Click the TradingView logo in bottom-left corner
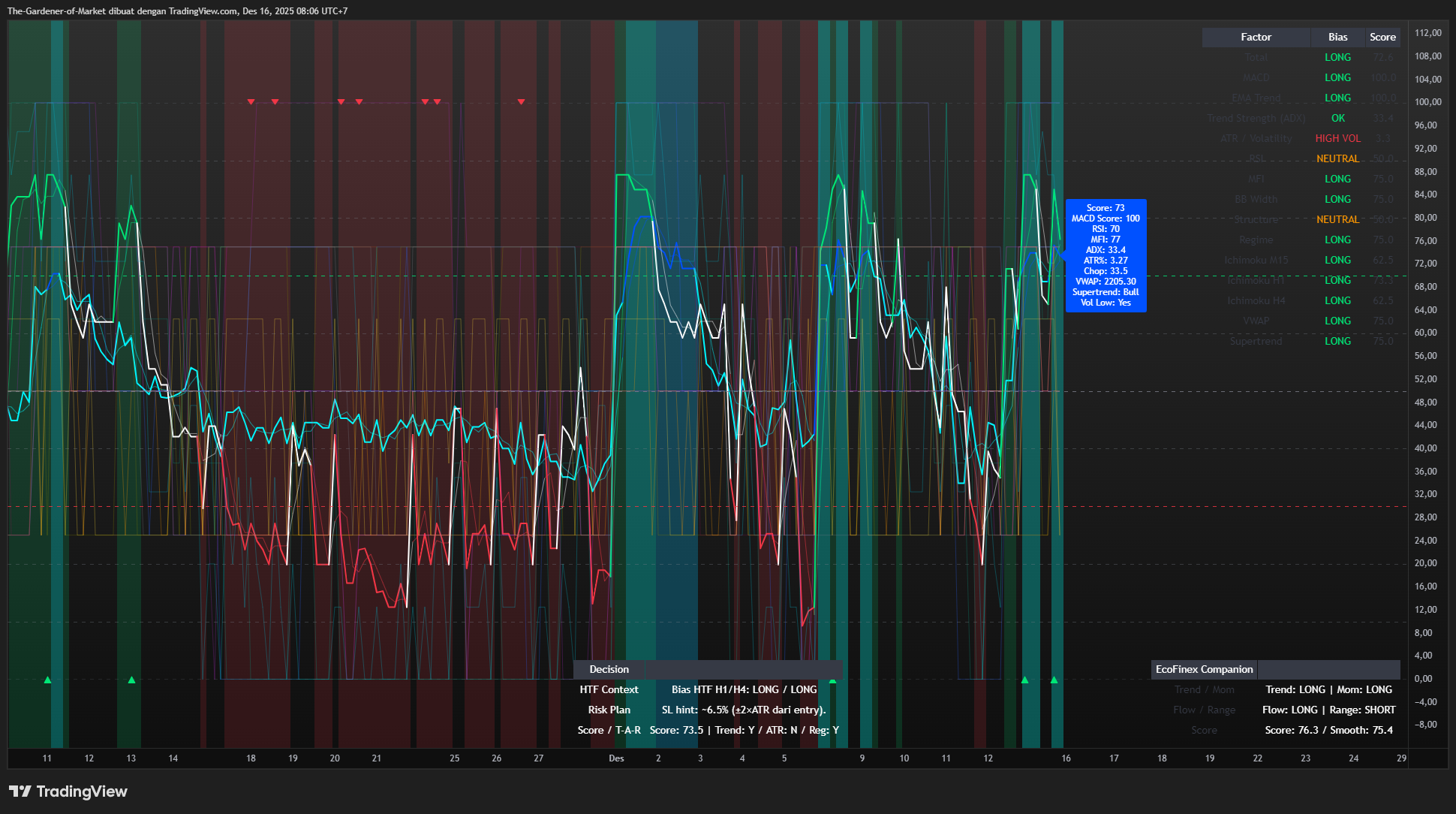 68,791
